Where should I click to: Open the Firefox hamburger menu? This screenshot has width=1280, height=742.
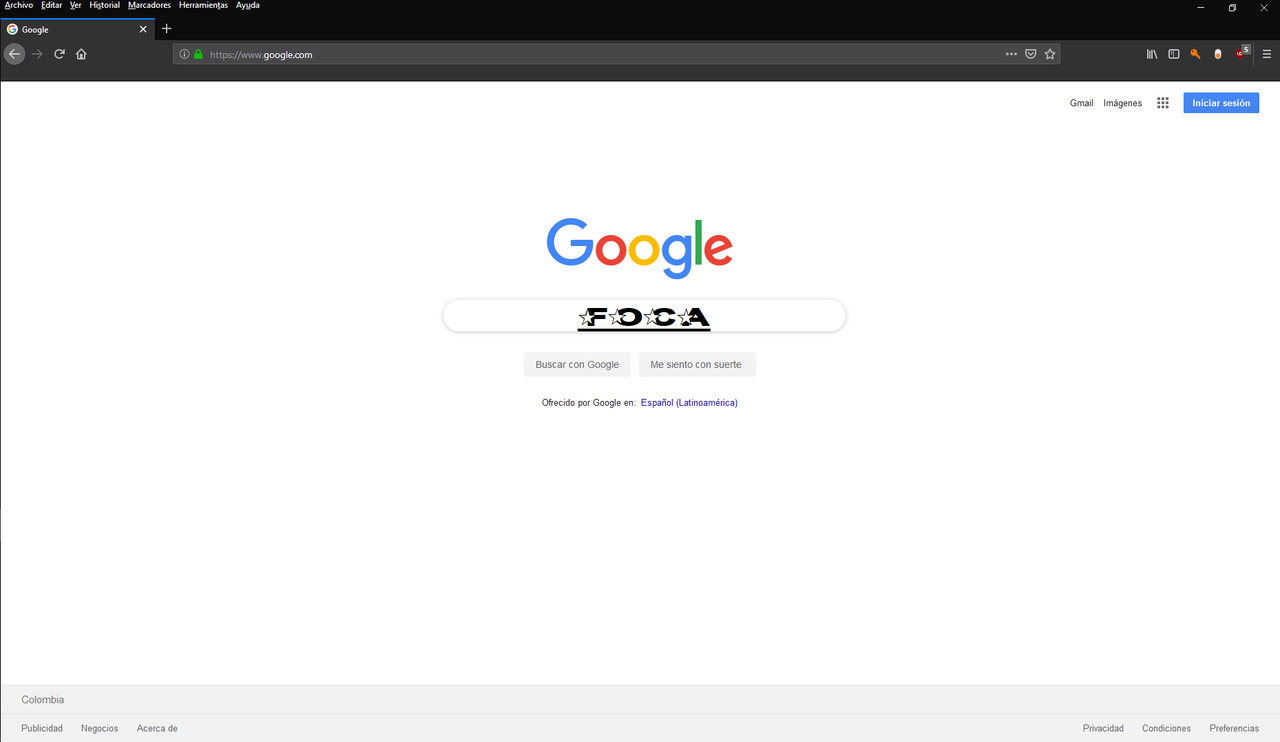tap(1266, 54)
